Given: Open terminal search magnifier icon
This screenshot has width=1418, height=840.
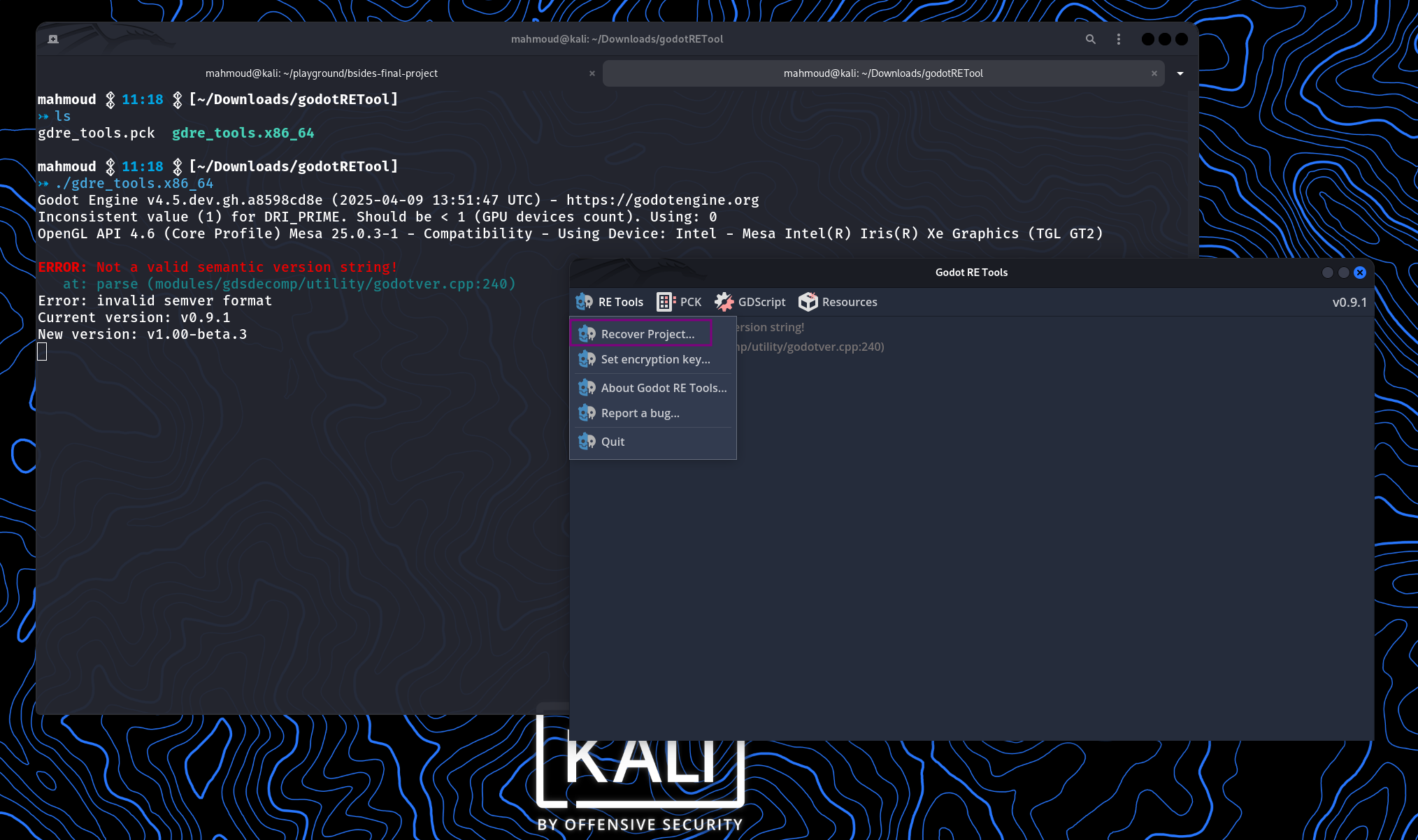Looking at the screenshot, I should click(x=1090, y=39).
